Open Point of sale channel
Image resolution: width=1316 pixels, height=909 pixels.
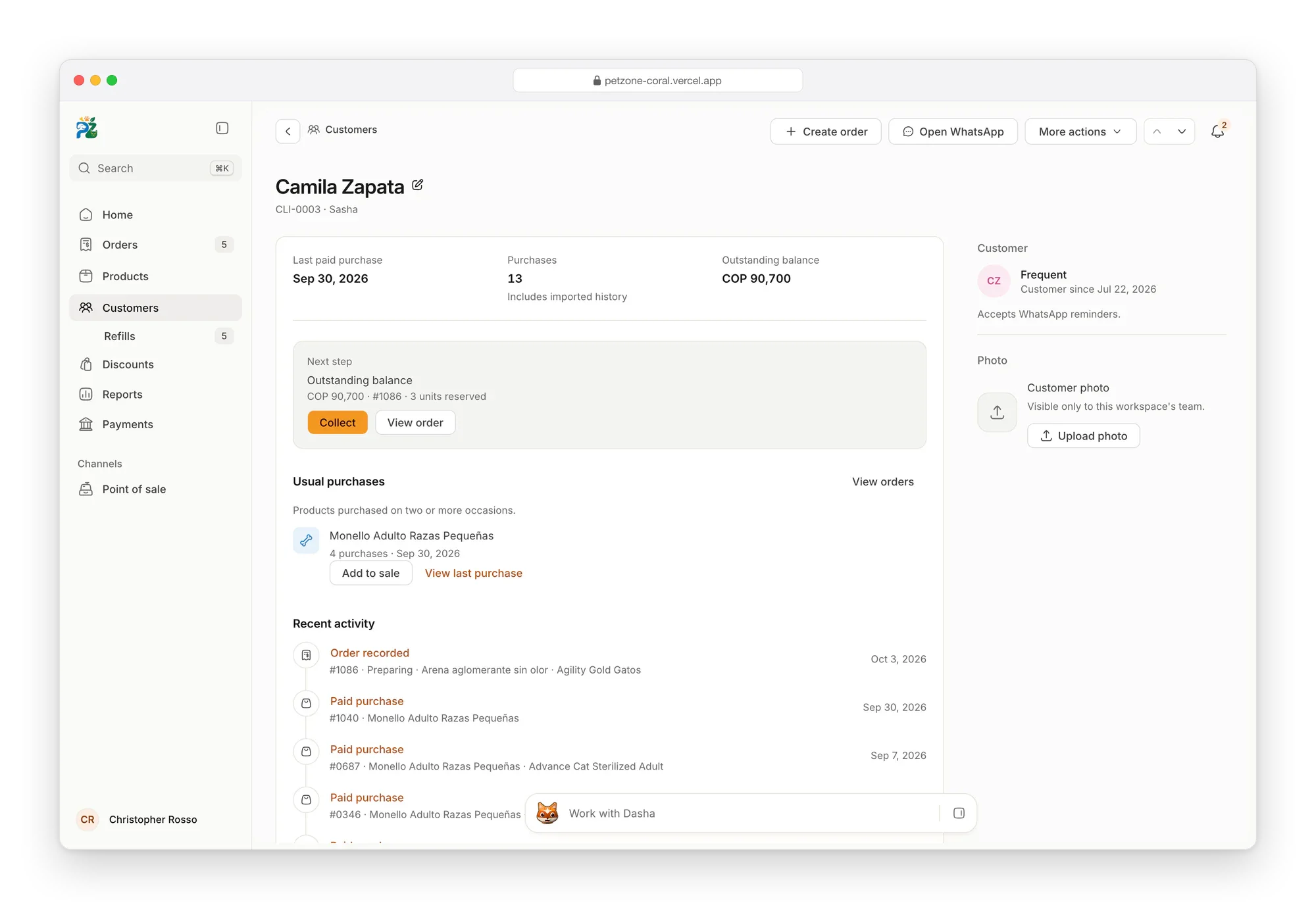coord(155,489)
